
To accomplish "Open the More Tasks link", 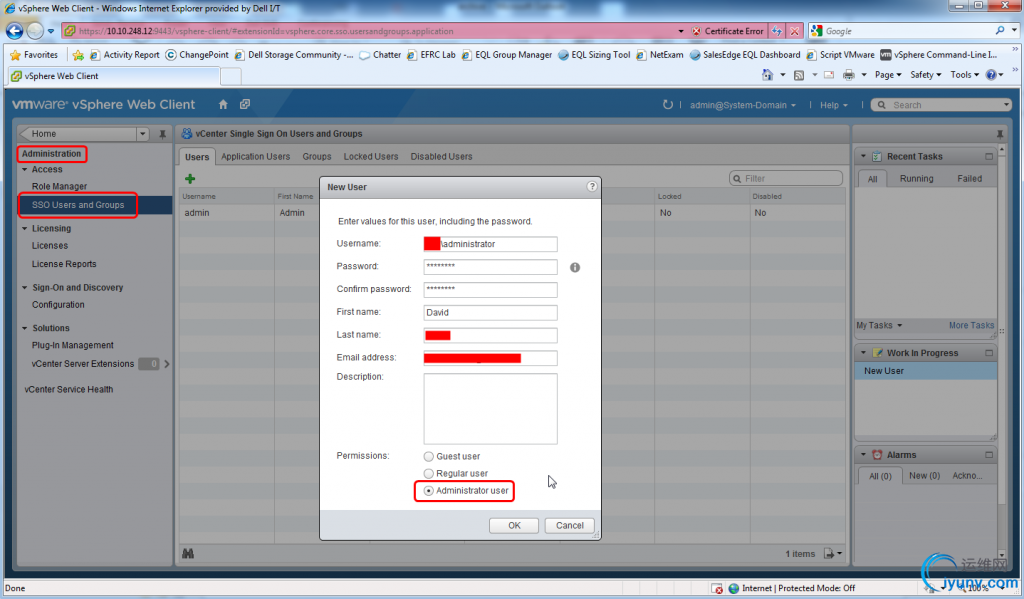I will click(x=971, y=325).
